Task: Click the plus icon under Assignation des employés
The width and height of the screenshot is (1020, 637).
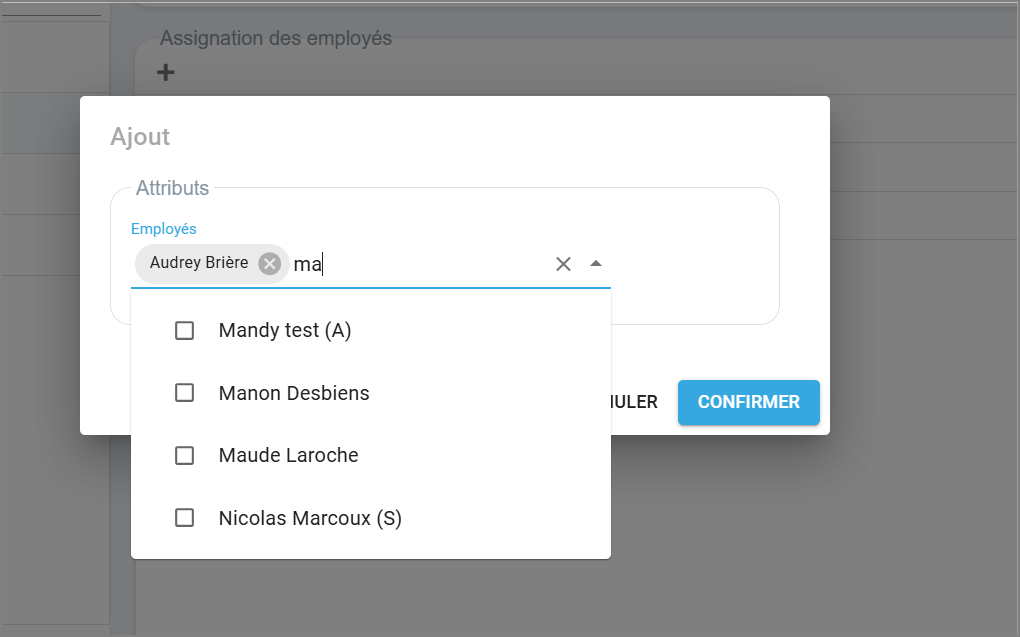Action: pos(166,72)
